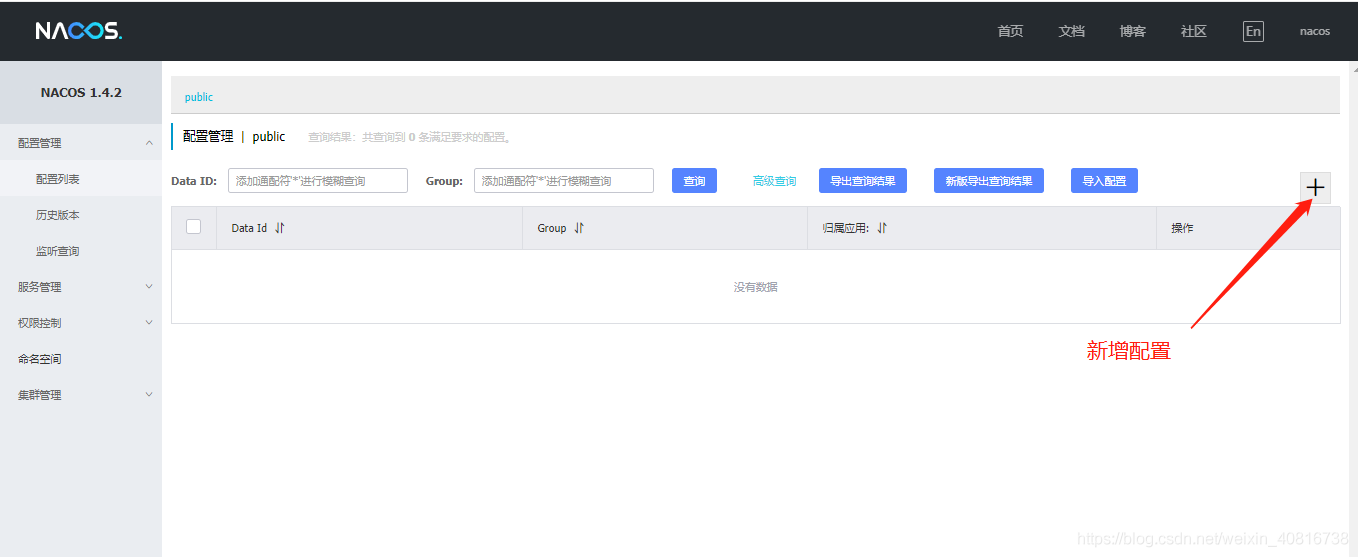Image resolution: width=1358 pixels, height=557 pixels.
Task: Click 新版导出查询结果 button
Action: pyautogui.click(x=989, y=181)
